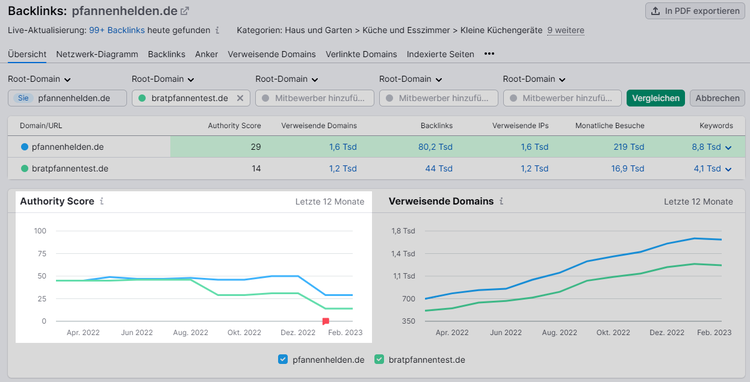Open pfannenhelden.de external link icon in heading

(185, 11)
